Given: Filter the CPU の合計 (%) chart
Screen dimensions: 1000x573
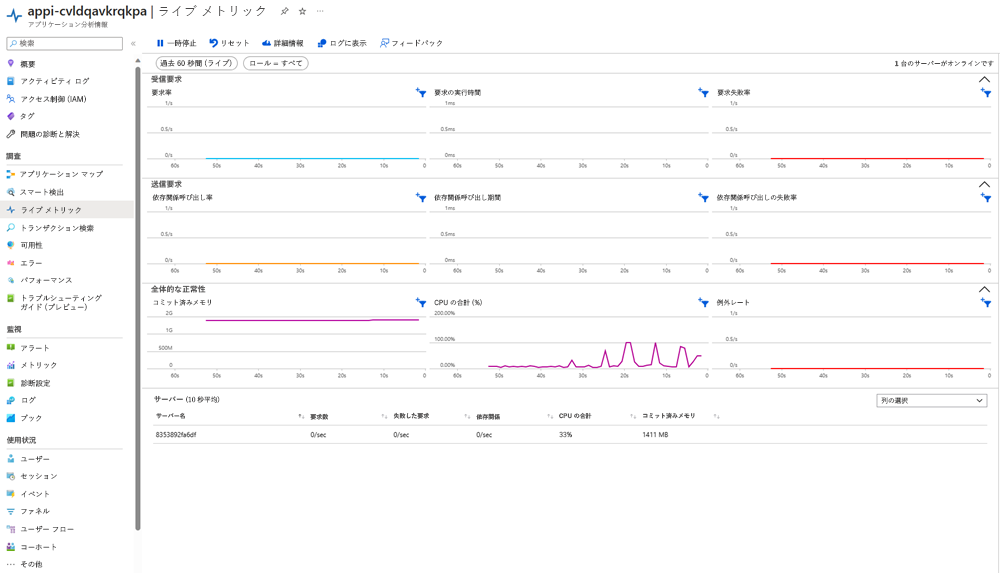Looking at the screenshot, I should (703, 302).
